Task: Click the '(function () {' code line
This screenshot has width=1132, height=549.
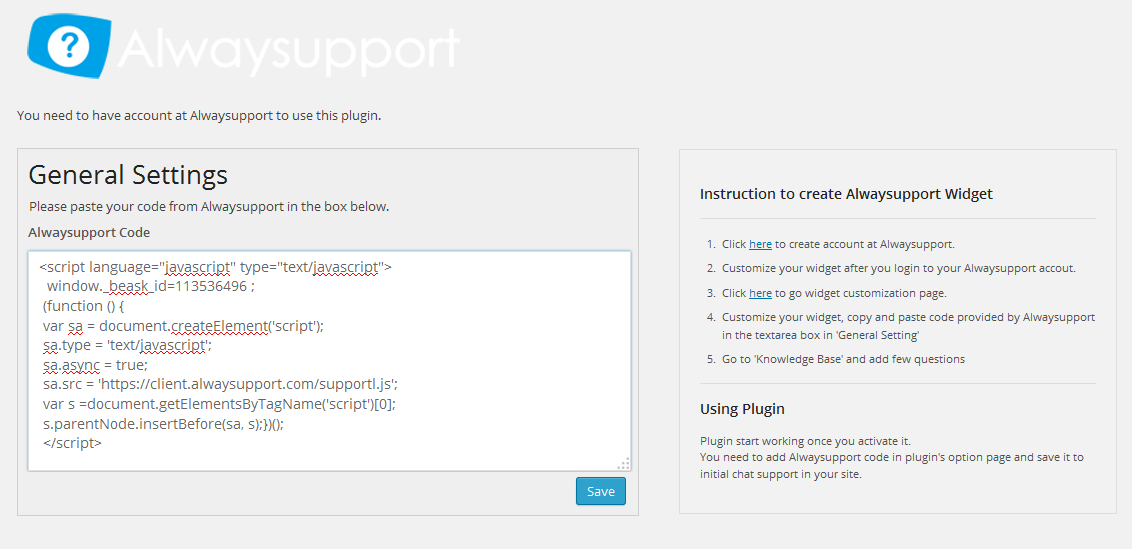Action: pos(84,306)
